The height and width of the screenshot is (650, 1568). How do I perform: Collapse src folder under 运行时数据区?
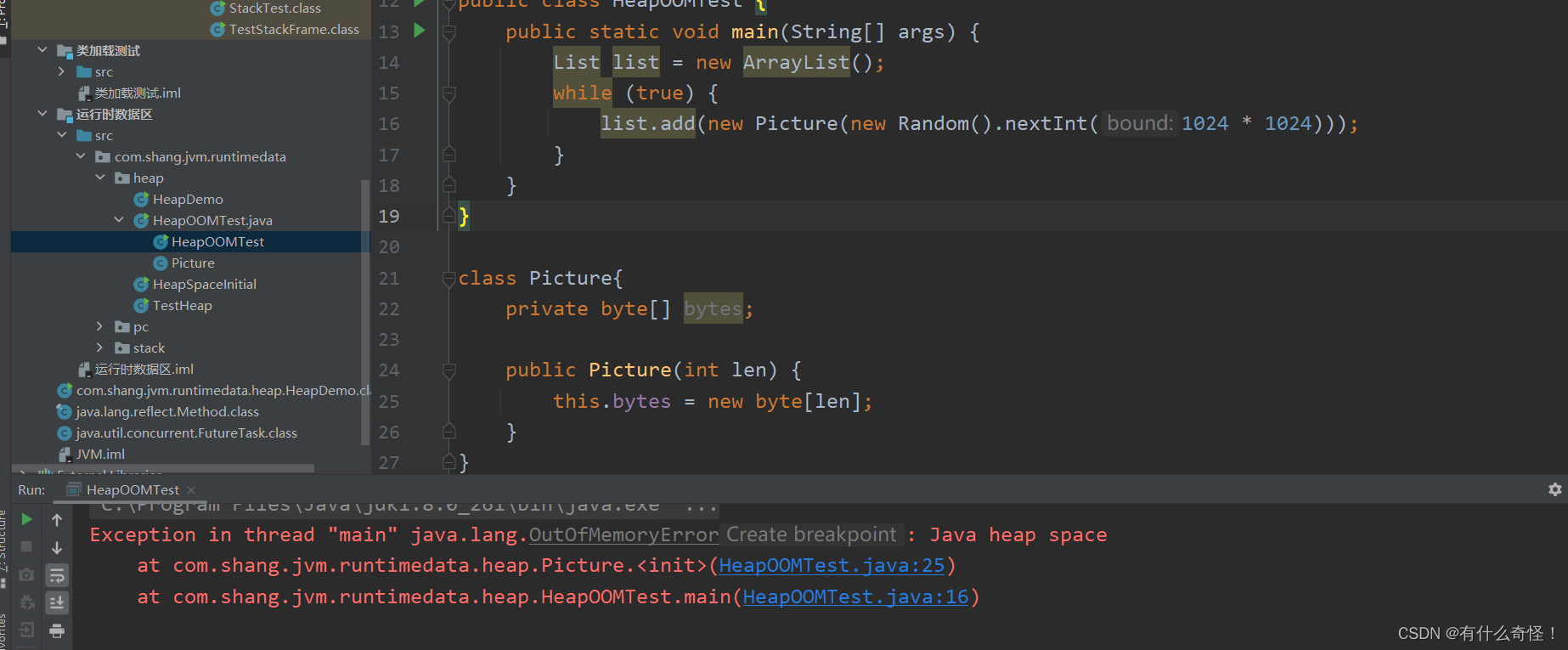tap(61, 135)
